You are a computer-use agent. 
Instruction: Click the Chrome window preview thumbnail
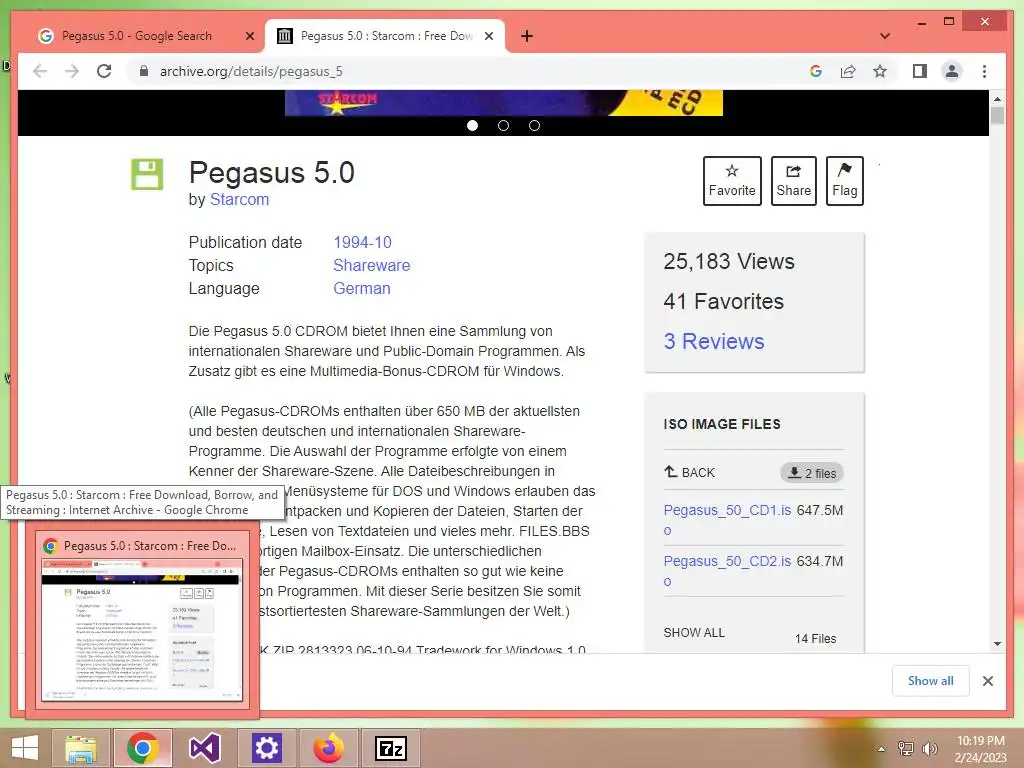click(142, 630)
